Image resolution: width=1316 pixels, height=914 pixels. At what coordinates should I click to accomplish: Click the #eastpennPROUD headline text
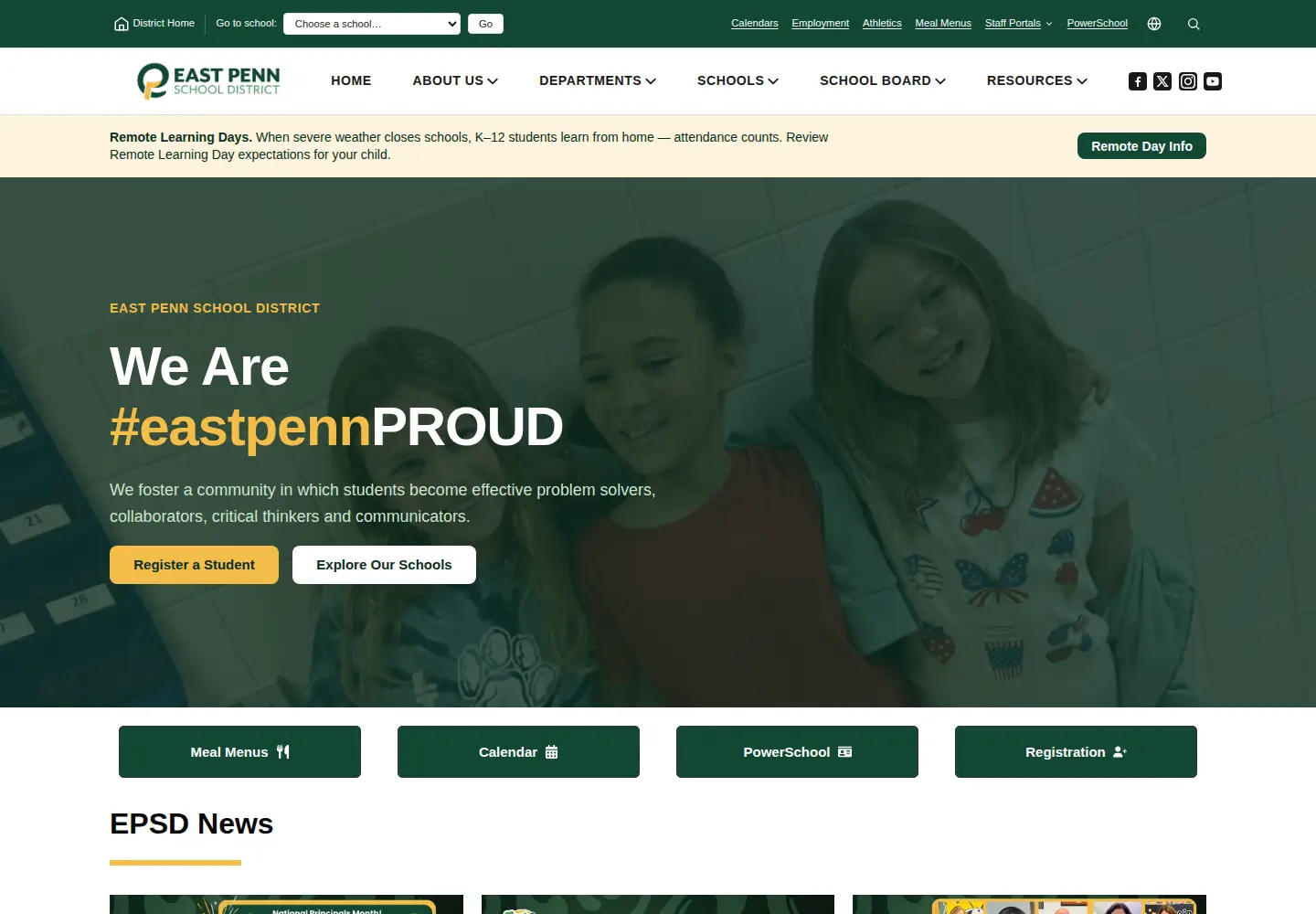[336, 427]
